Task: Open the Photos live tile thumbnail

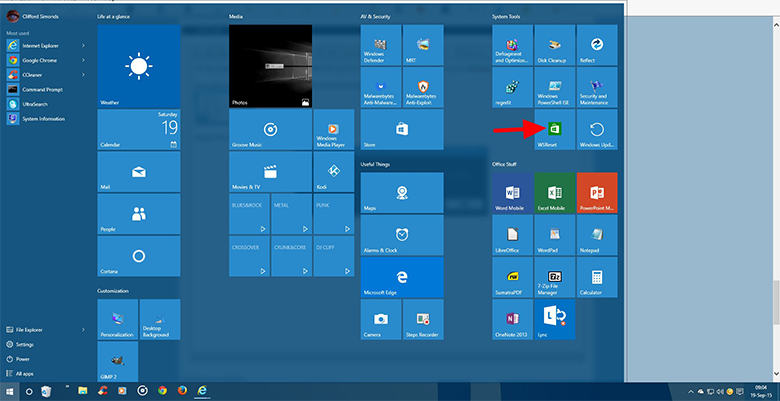Action: coord(270,66)
